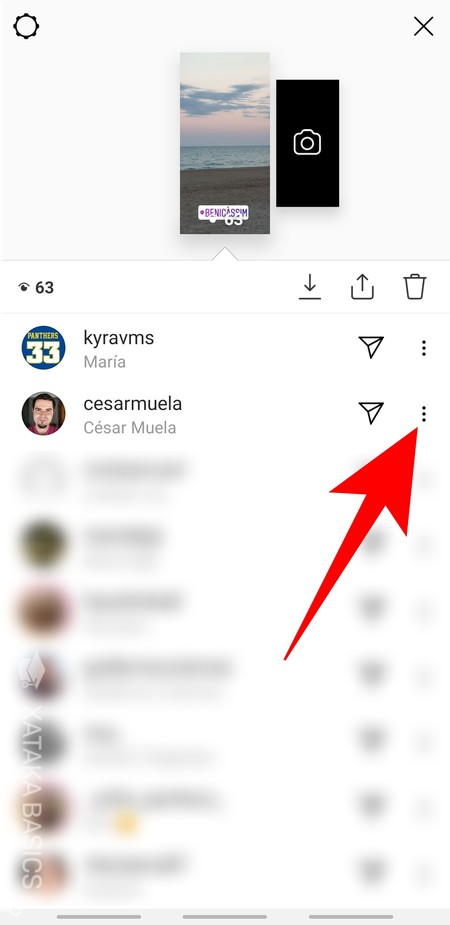Tap the camera icon to add story
The height and width of the screenshot is (925, 450).
(307, 143)
